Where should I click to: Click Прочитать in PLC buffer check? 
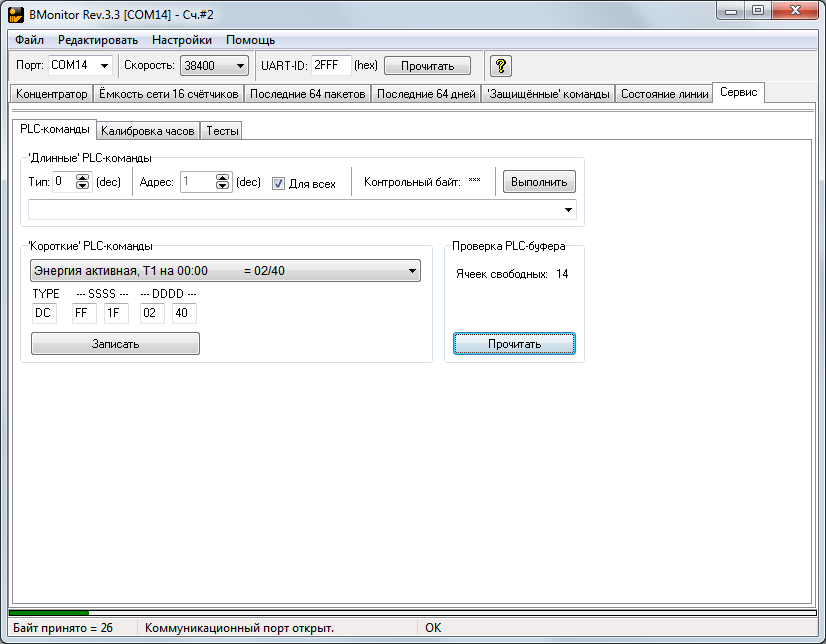(x=514, y=343)
